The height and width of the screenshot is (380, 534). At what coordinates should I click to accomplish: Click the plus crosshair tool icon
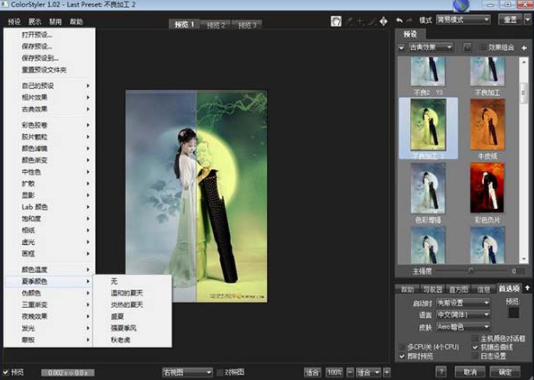[360, 21]
